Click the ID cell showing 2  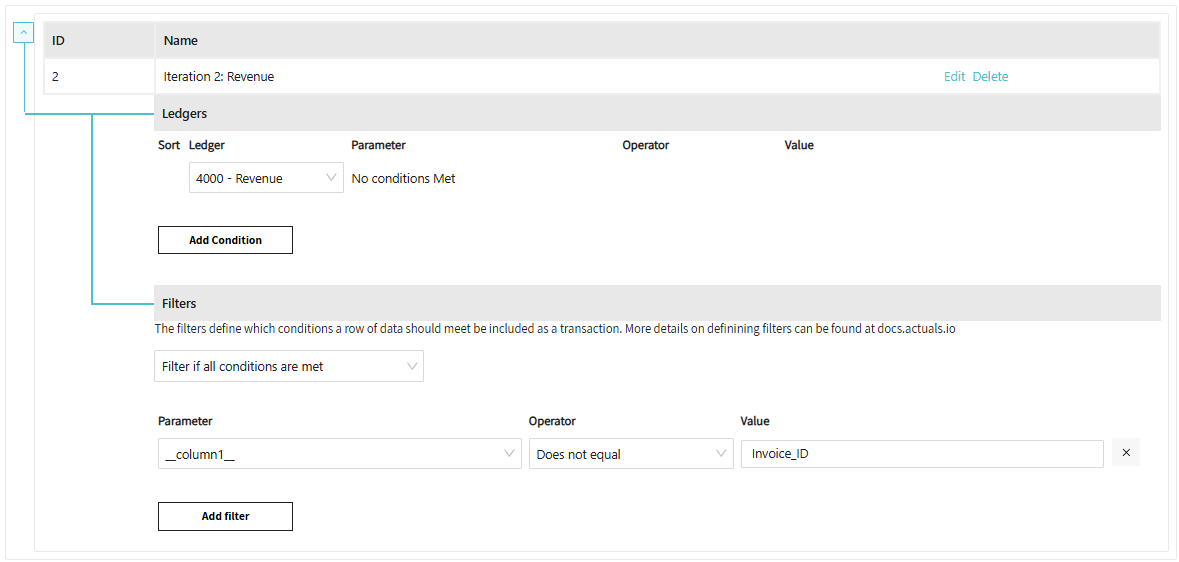(x=56, y=76)
